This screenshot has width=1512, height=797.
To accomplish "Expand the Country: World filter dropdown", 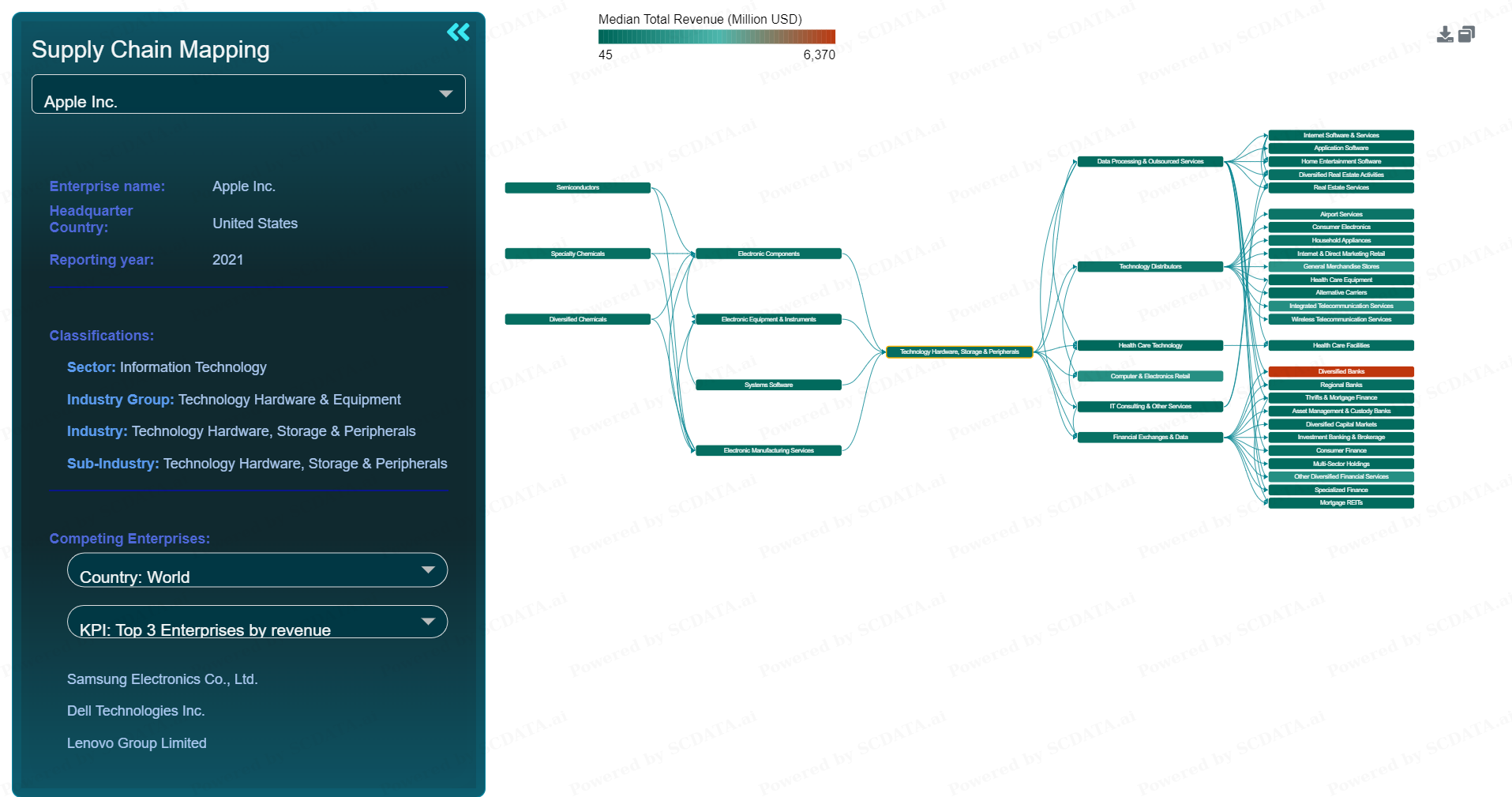I will click(257, 570).
